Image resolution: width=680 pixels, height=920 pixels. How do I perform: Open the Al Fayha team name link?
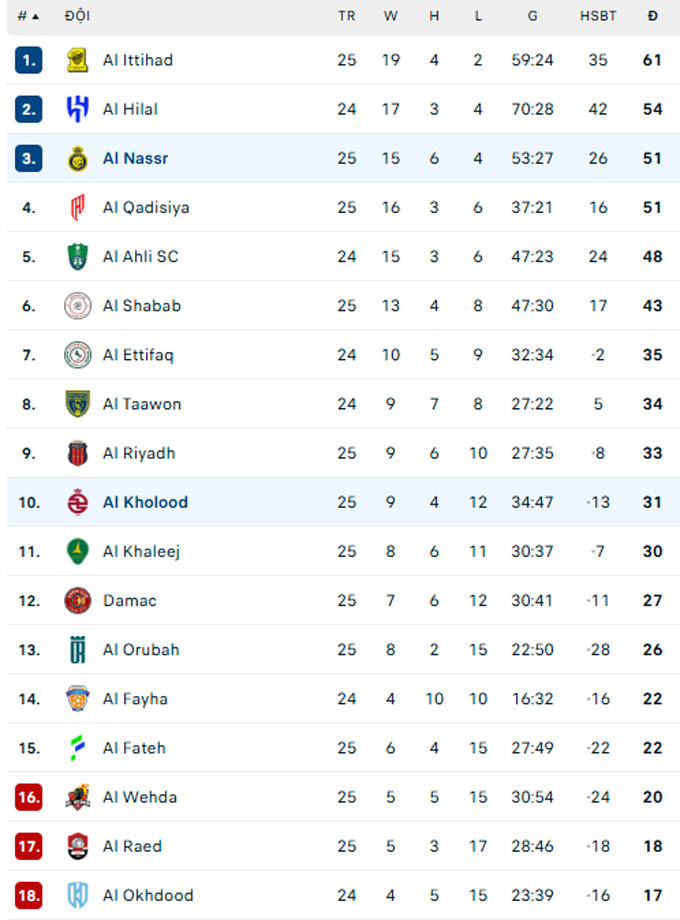(x=135, y=699)
